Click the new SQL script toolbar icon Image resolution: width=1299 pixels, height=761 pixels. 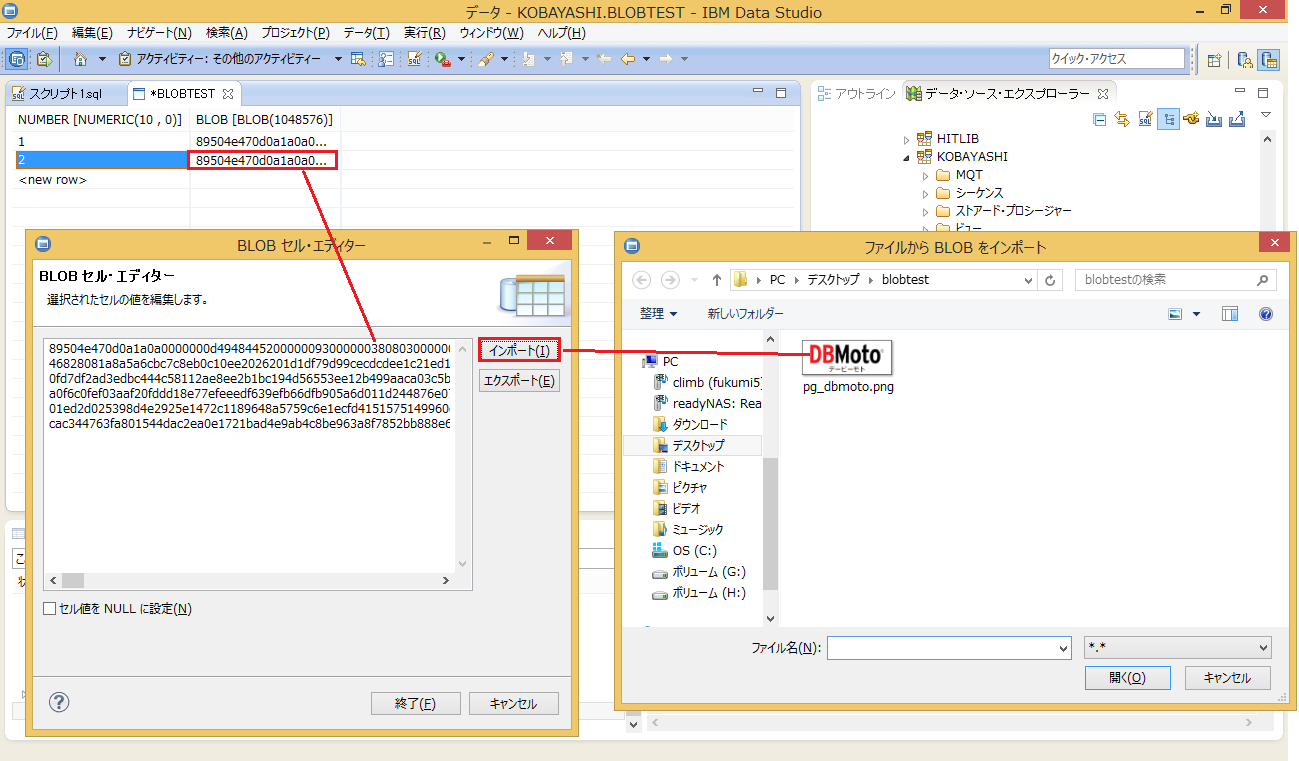(414, 59)
